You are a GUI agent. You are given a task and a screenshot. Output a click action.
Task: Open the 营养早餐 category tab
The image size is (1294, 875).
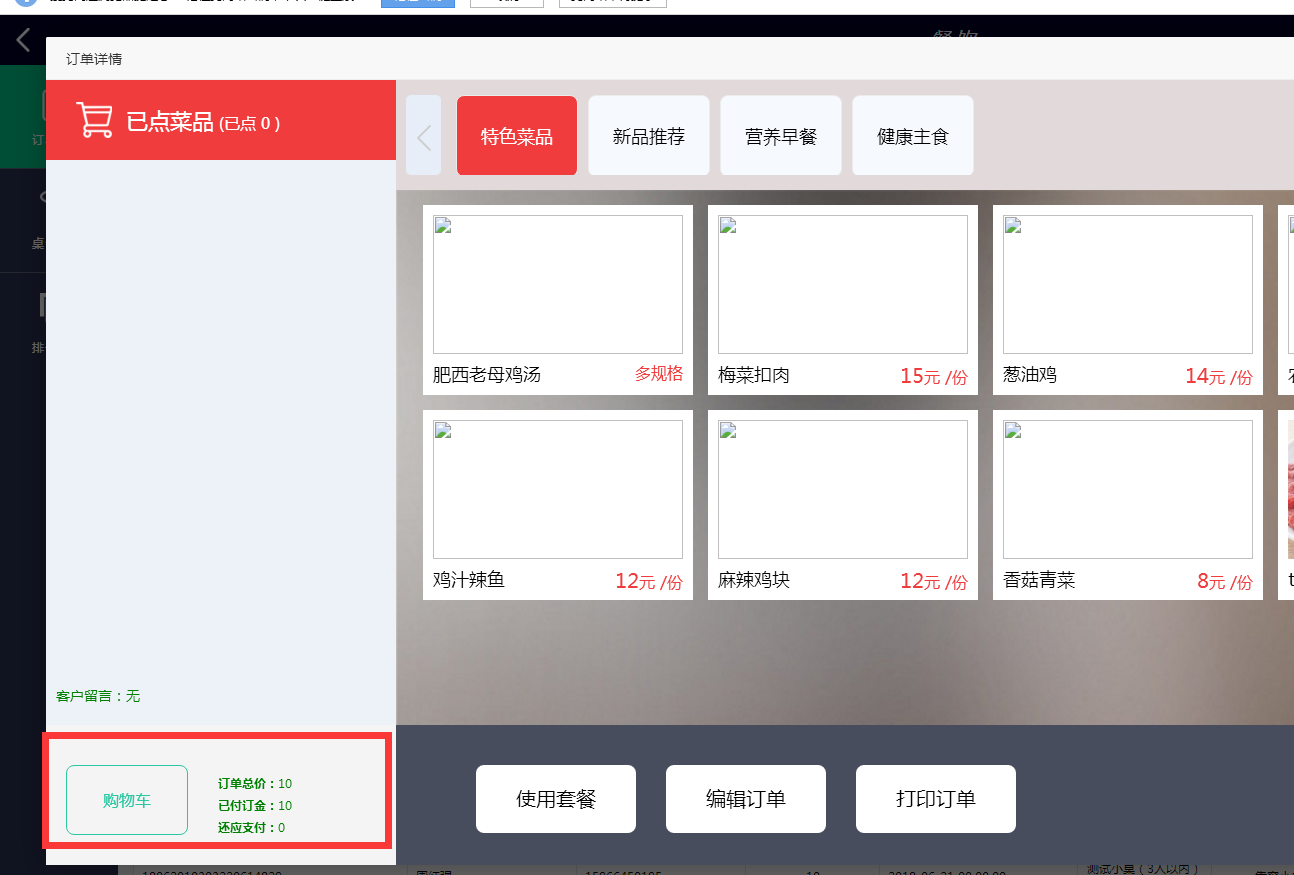pos(781,136)
